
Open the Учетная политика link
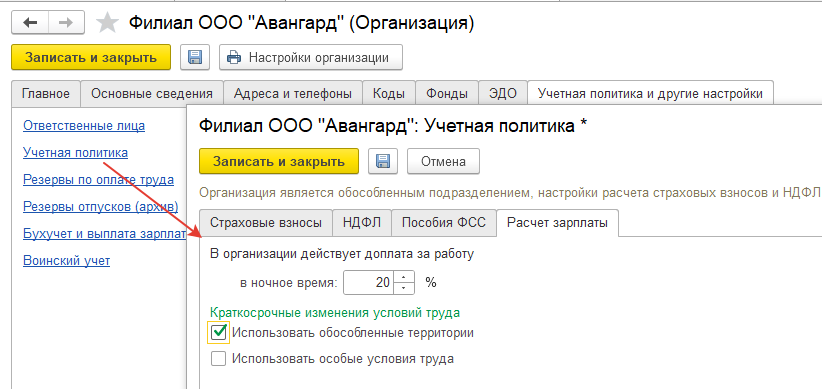coord(75,153)
